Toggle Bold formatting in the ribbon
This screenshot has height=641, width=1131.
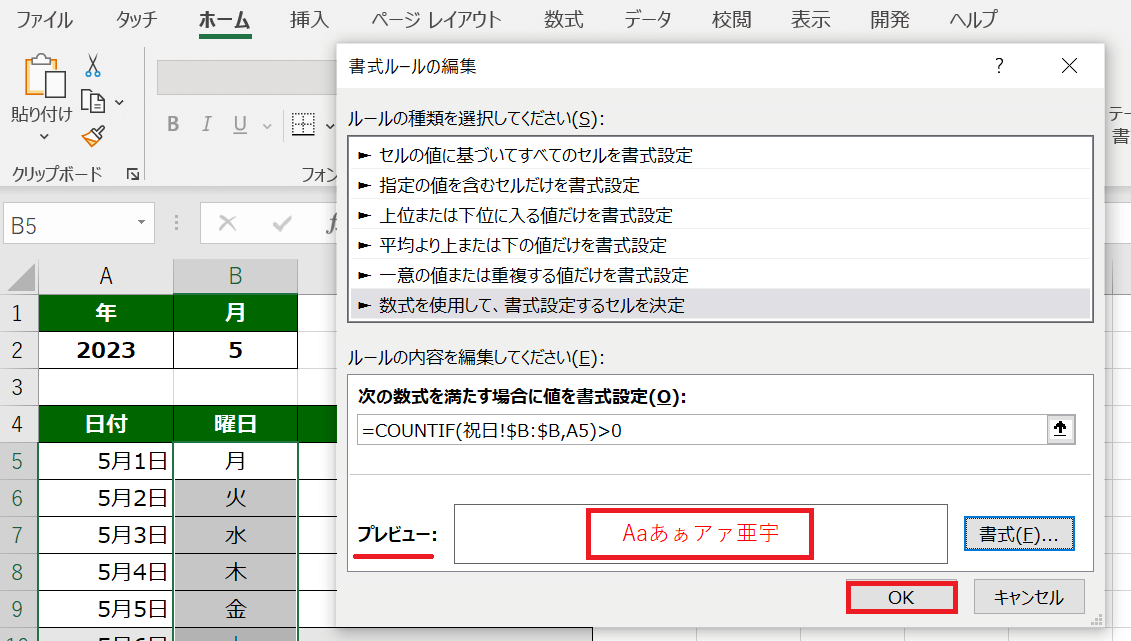point(173,124)
